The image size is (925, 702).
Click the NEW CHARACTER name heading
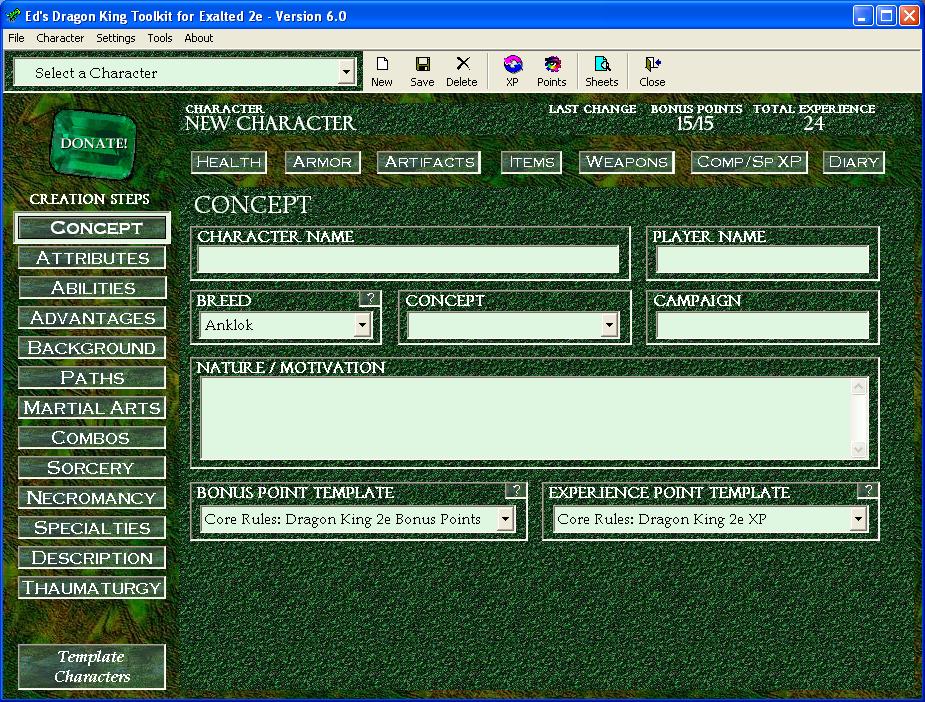click(270, 123)
